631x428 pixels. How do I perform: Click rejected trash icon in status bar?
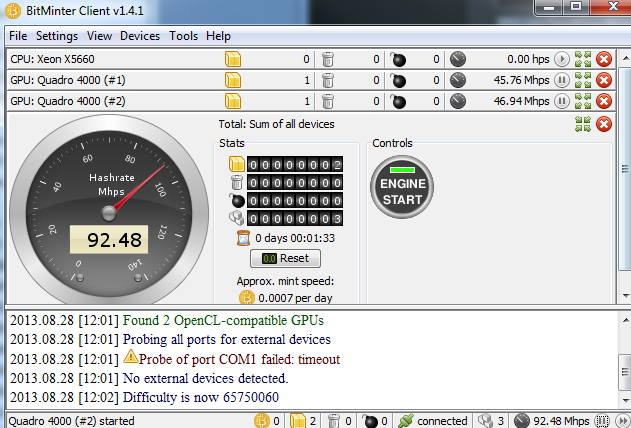coord(334,421)
